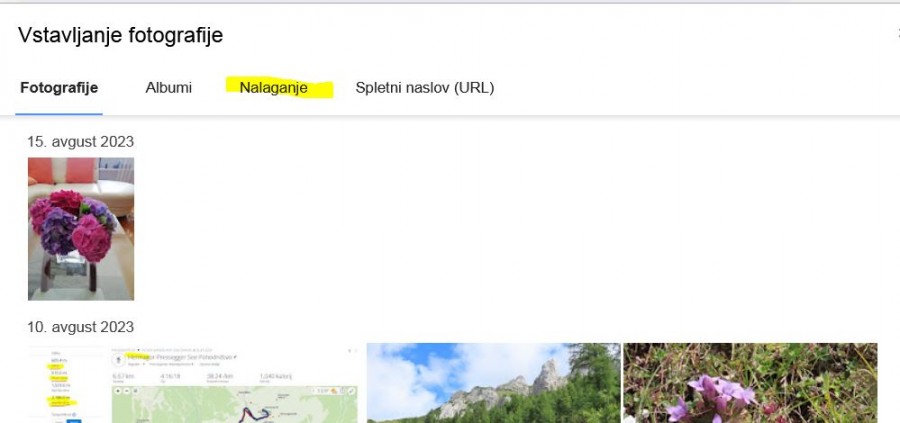Click the 10. avgust 2023 date heading
900x423 pixels.
coord(80,327)
